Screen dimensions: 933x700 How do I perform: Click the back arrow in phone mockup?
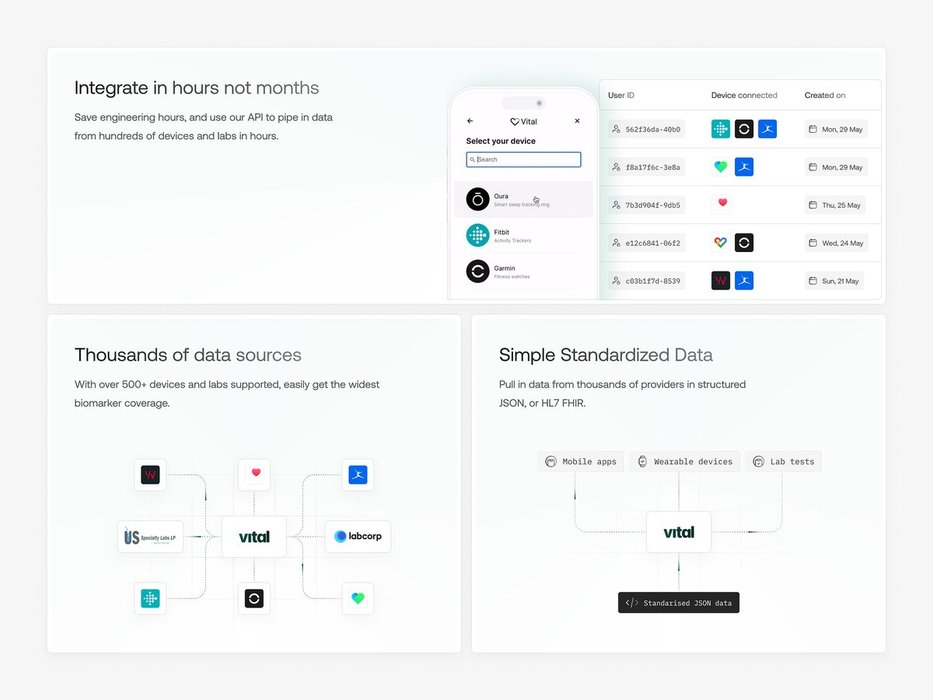pyautogui.click(x=470, y=121)
